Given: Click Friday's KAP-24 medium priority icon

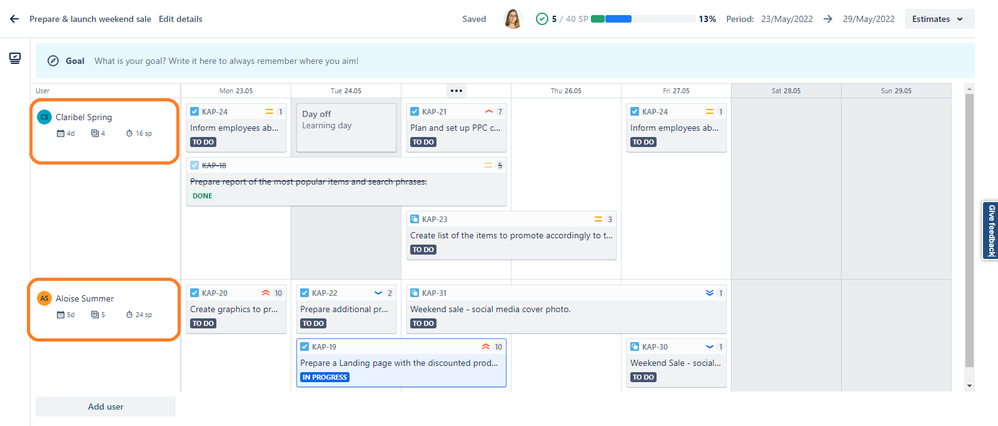Looking at the screenshot, I should pyautogui.click(x=709, y=112).
